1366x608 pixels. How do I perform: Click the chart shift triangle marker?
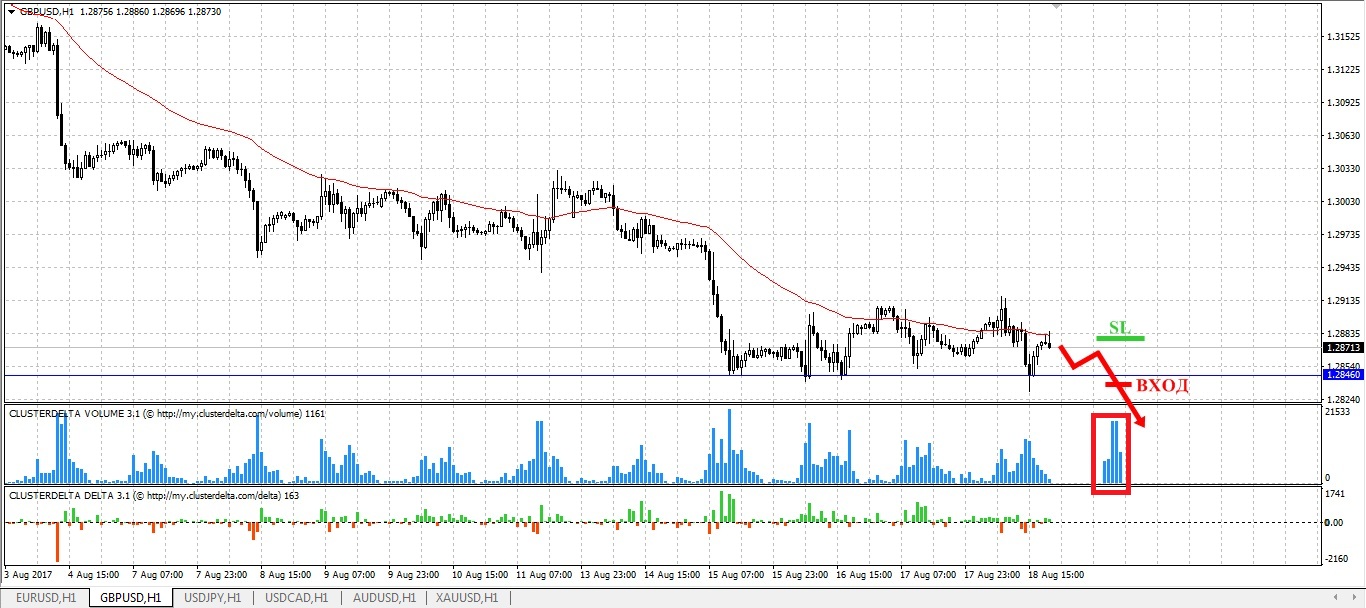pyautogui.click(x=1059, y=7)
